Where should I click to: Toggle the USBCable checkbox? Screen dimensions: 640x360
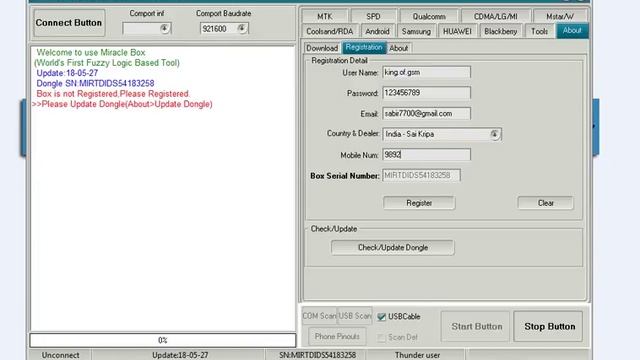[382, 317]
